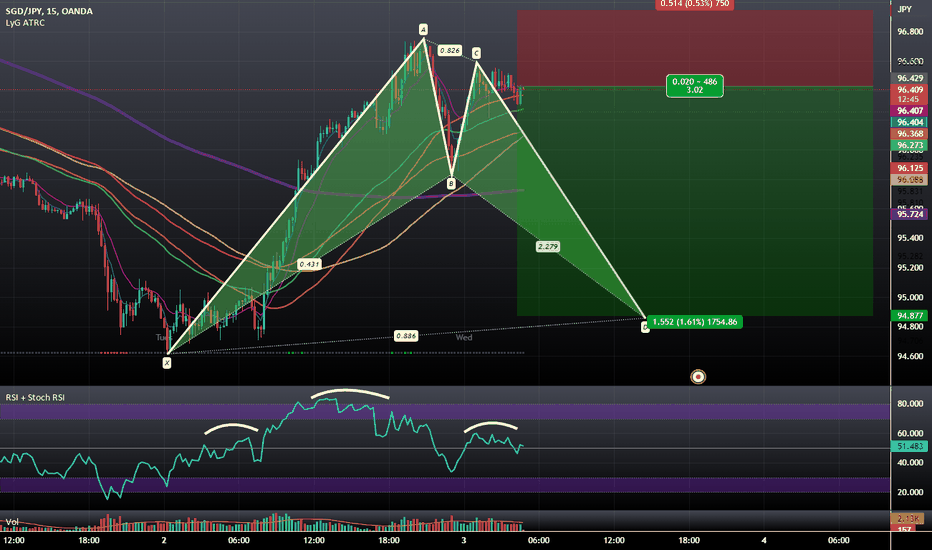Click the 12:45 countdown tag
932x550 pixels.
point(910,99)
